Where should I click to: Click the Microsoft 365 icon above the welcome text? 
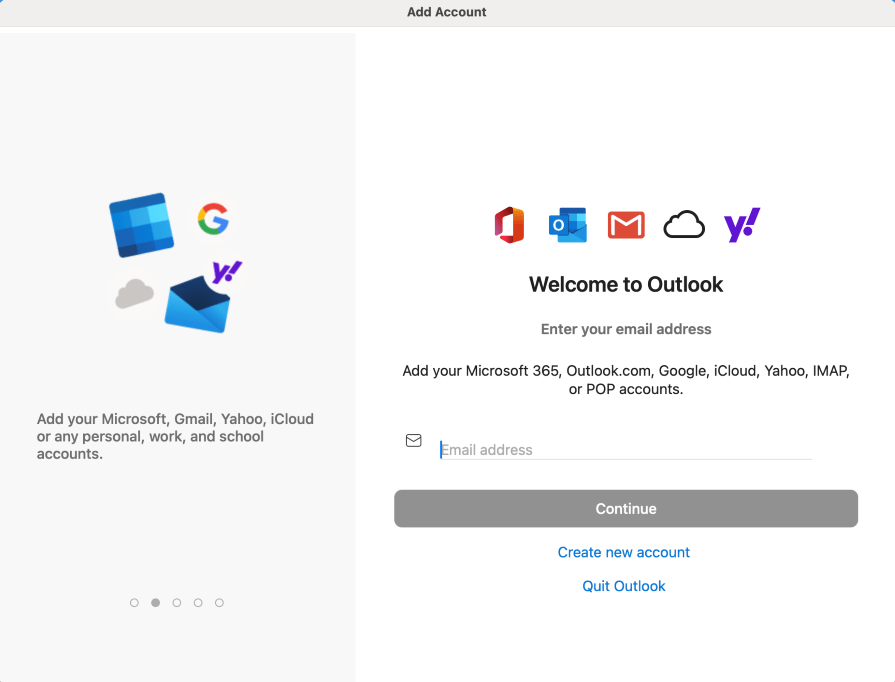click(x=509, y=224)
